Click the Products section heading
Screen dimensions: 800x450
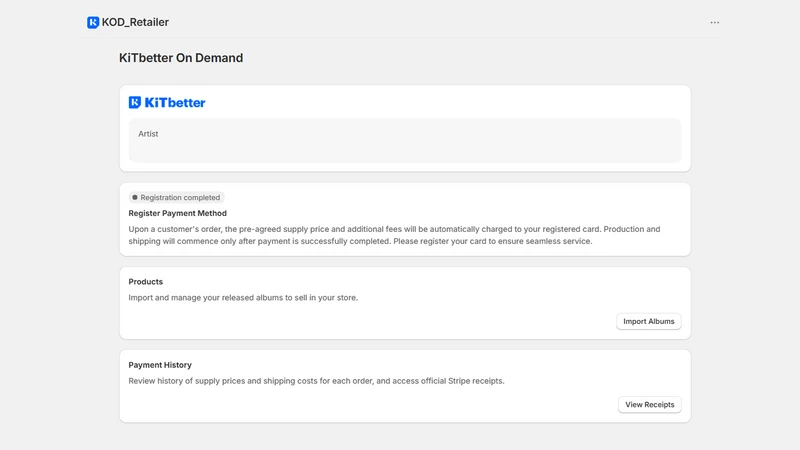click(x=145, y=282)
